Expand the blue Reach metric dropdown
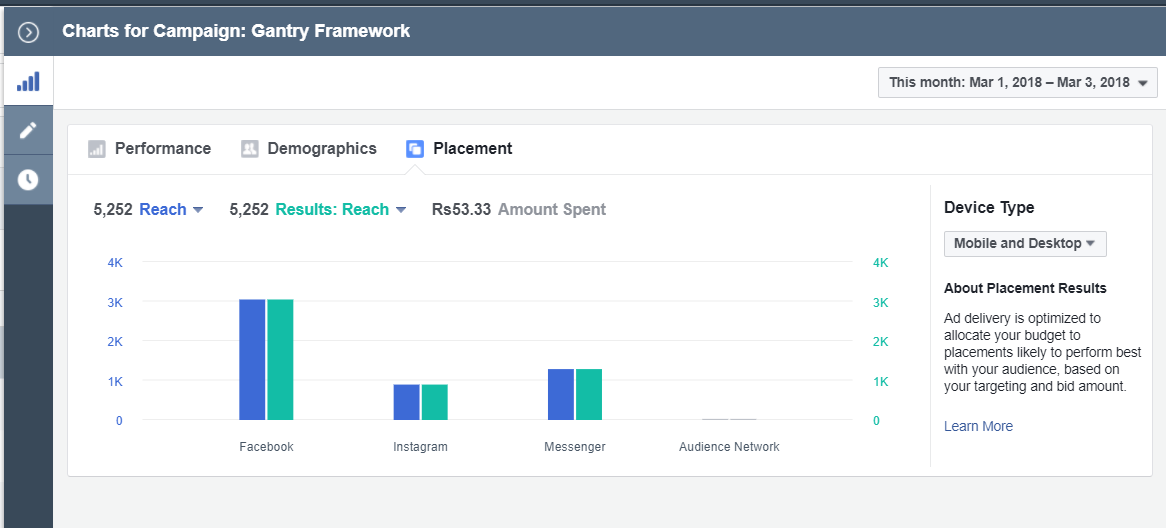Image resolution: width=1166 pixels, height=528 pixels. click(171, 210)
